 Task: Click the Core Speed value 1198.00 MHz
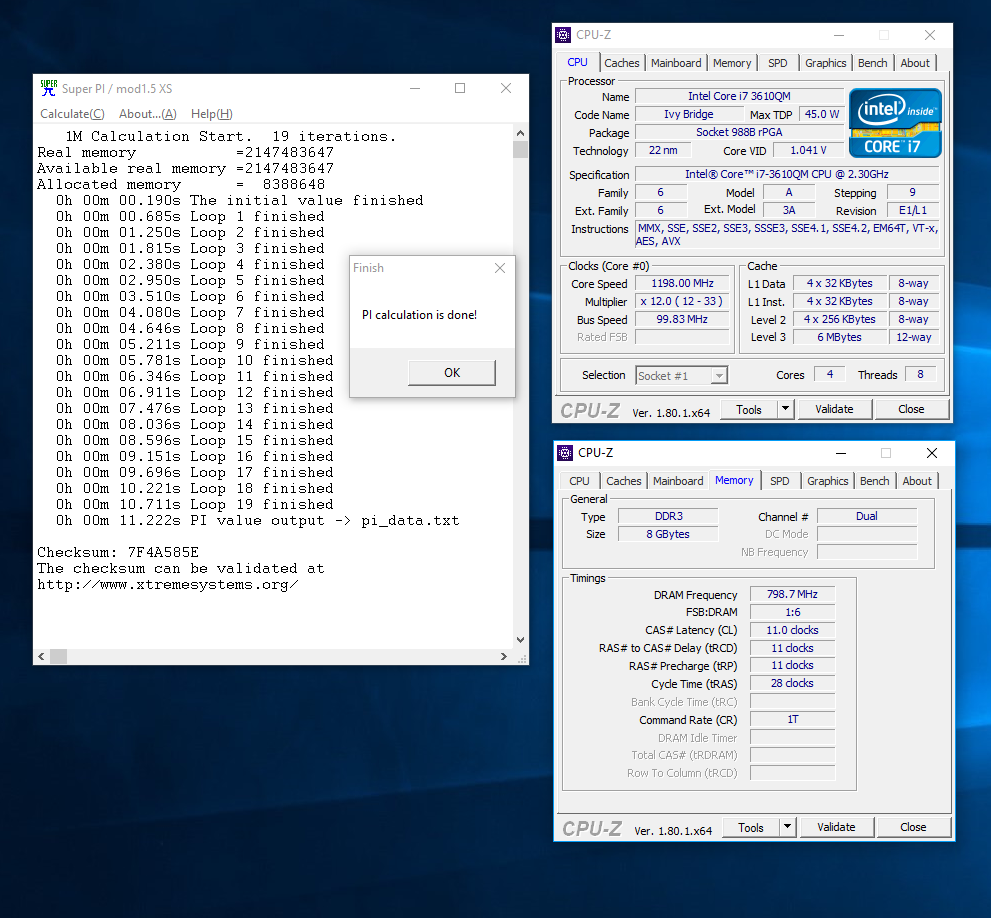pos(683,283)
